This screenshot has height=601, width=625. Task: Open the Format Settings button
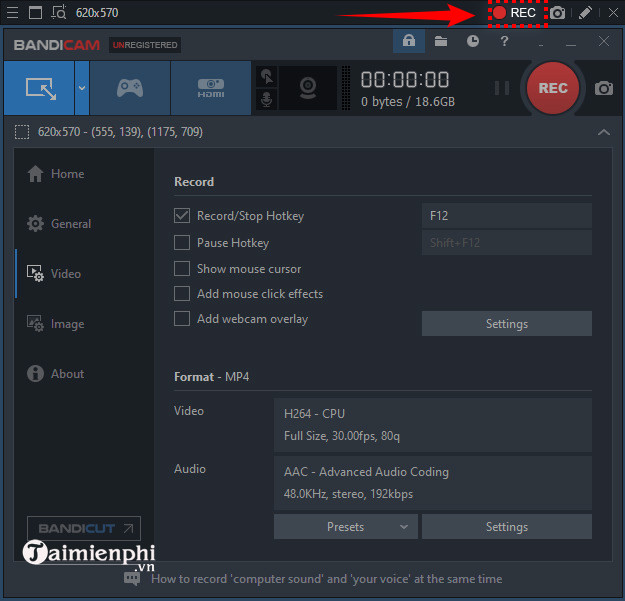(x=507, y=526)
